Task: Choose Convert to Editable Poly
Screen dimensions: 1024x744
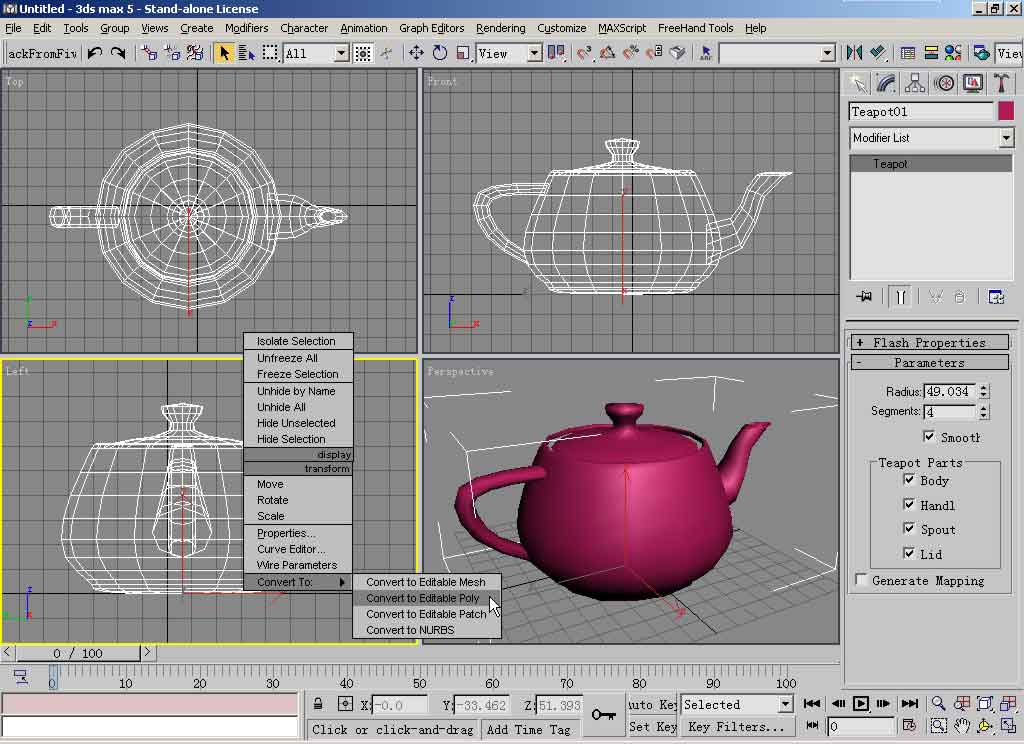Action: [x=422, y=598]
